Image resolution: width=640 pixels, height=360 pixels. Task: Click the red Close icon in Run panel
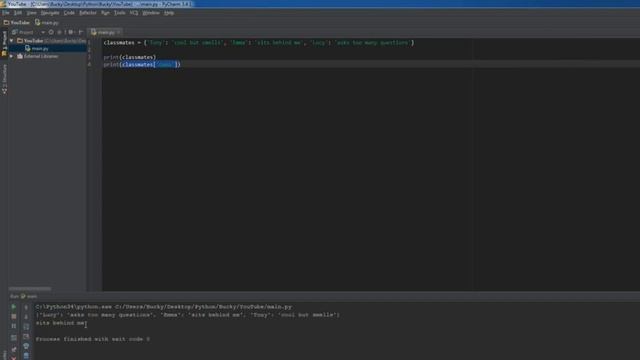(x=13, y=358)
